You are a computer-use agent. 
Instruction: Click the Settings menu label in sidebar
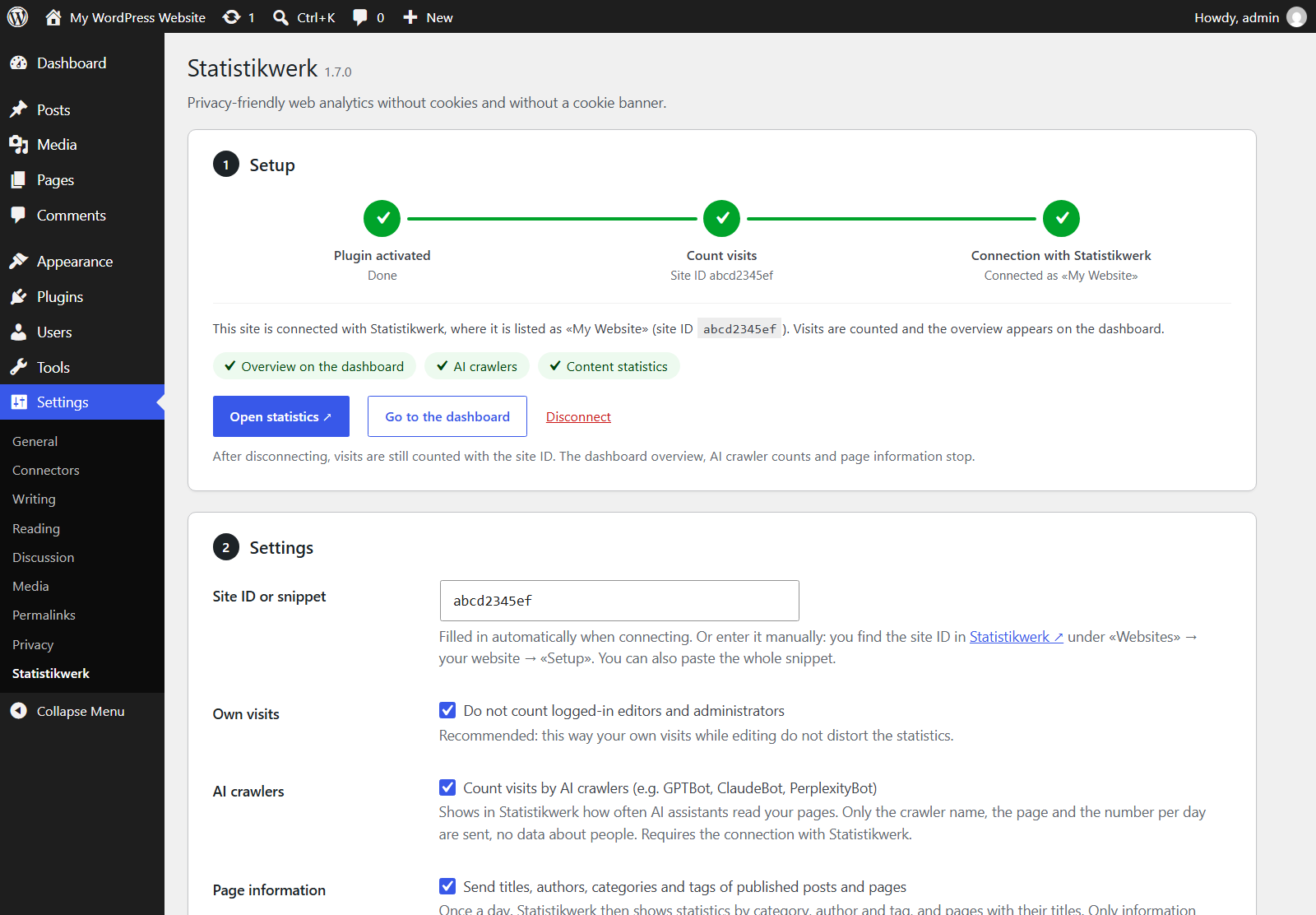click(63, 402)
